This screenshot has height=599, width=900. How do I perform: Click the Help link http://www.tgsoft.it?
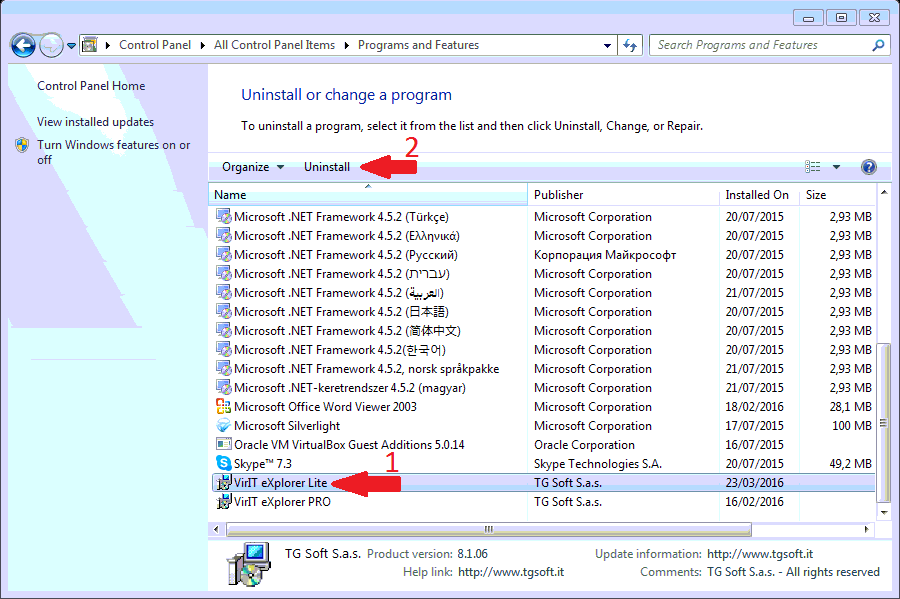(x=511, y=572)
